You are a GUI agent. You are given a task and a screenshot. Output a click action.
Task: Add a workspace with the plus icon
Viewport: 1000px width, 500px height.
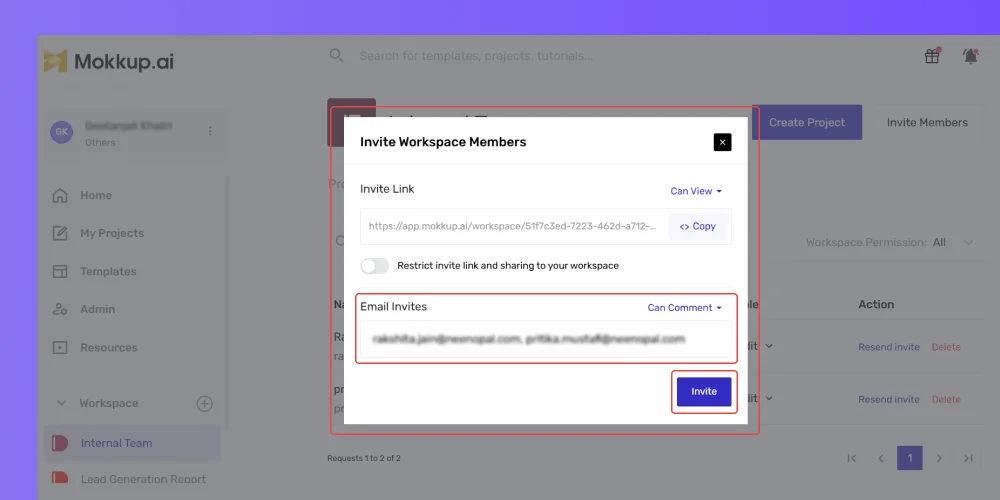204,403
